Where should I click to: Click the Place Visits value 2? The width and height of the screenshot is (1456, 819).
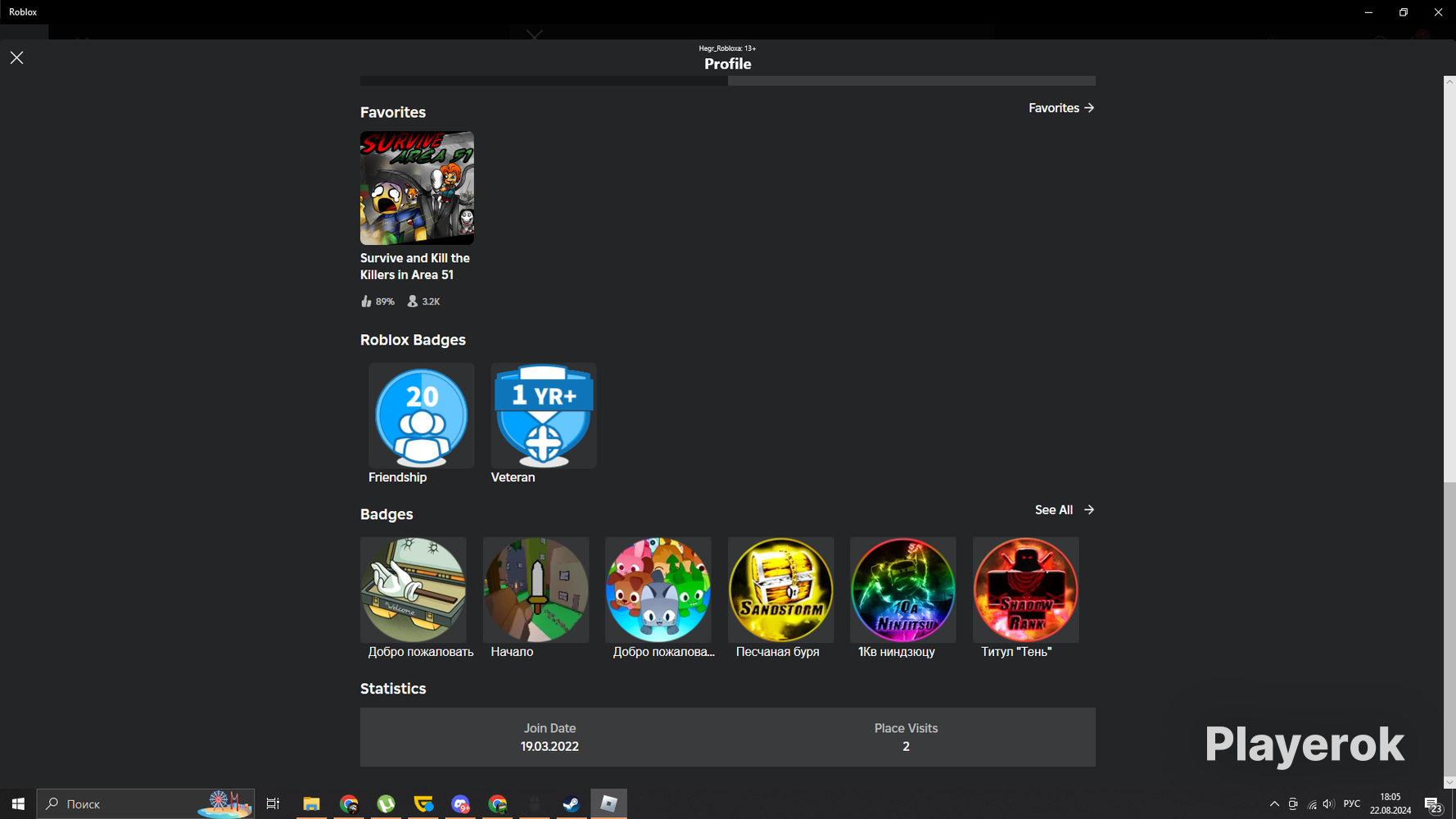[x=906, y=747]
